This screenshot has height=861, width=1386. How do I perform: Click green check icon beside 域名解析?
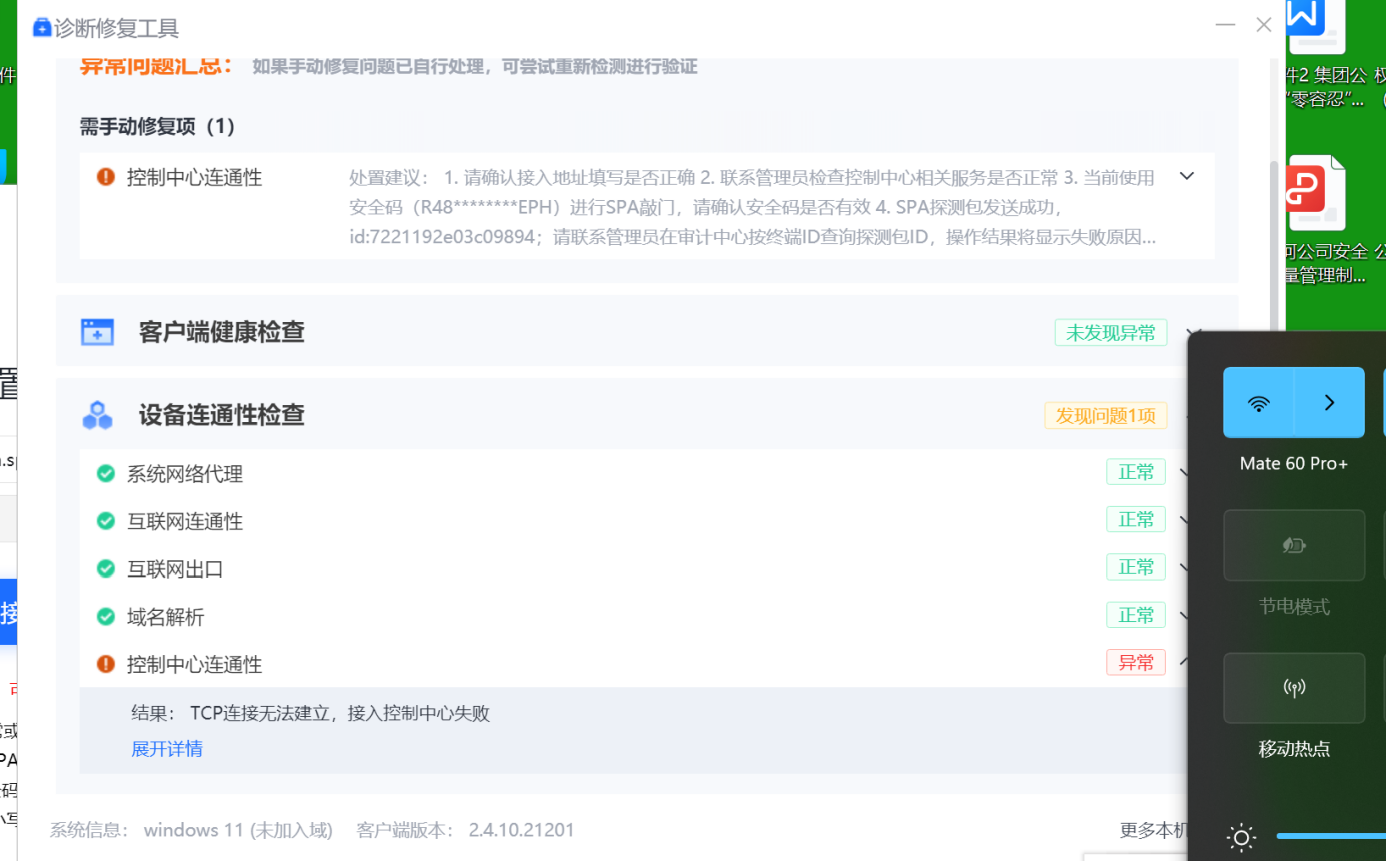[105, 616]
